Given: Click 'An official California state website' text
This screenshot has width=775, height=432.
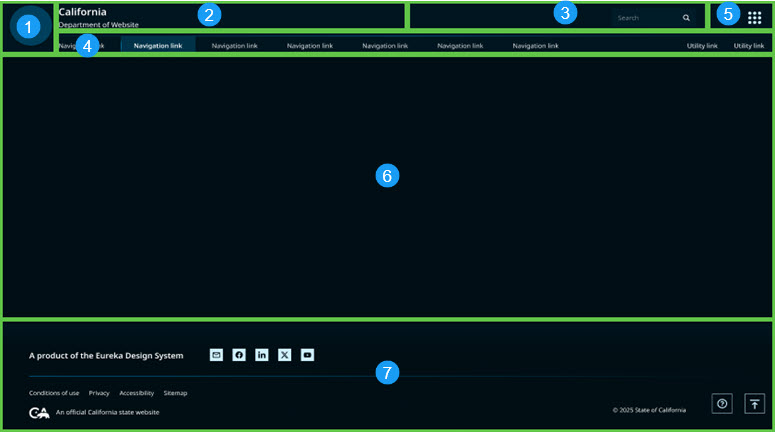Looking at the screenshot, I should tap(107, 412).
